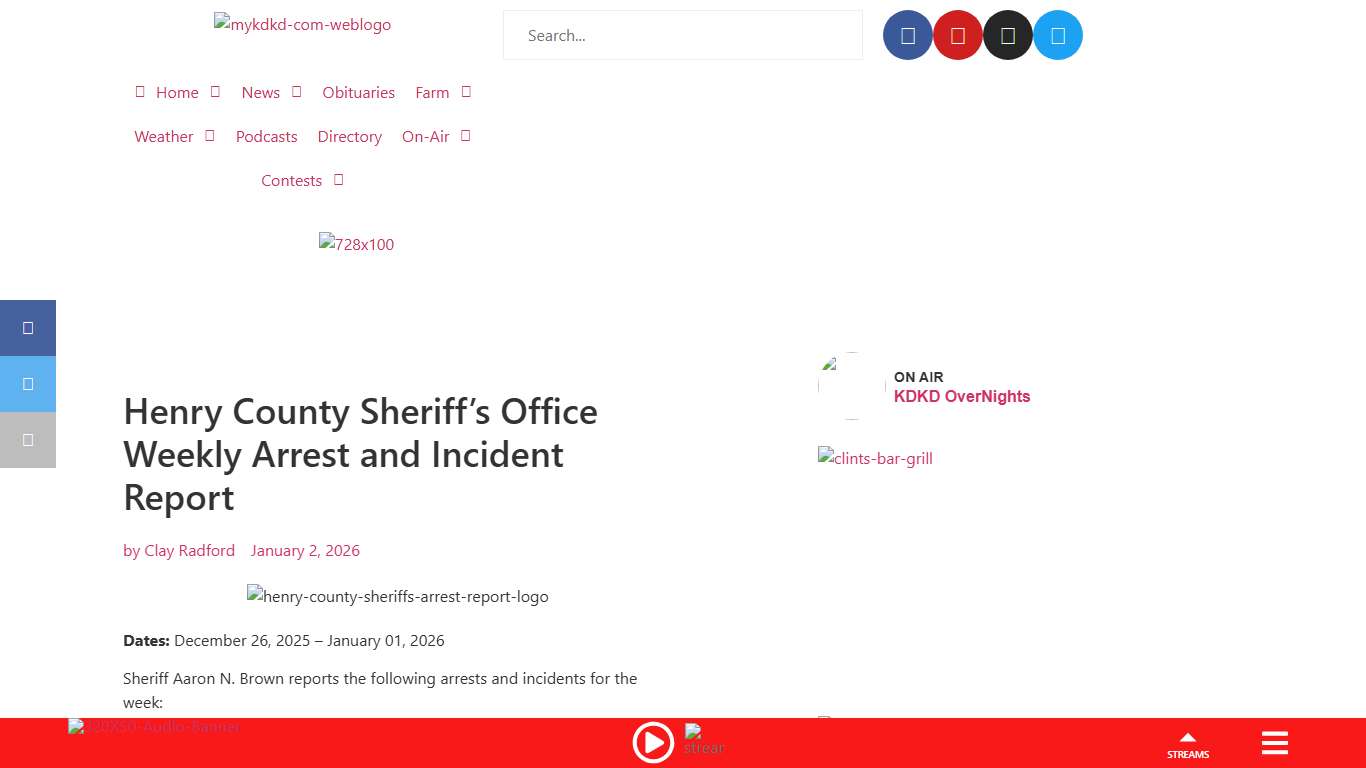This screenshot has width=1366, height=768.
Task: Open the hamburger menu in the audio bar
Action: coord(1274,742)
